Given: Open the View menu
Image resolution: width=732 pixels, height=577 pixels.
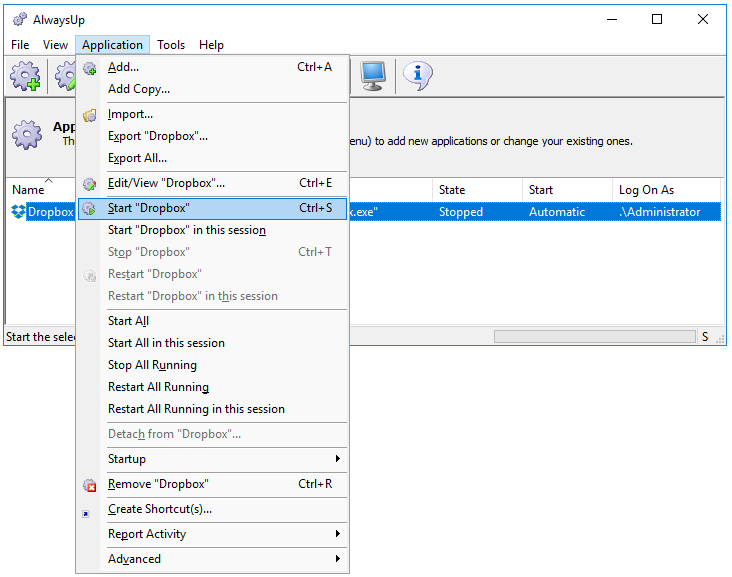Looking at the screenshot, I should tap(55, 45).
